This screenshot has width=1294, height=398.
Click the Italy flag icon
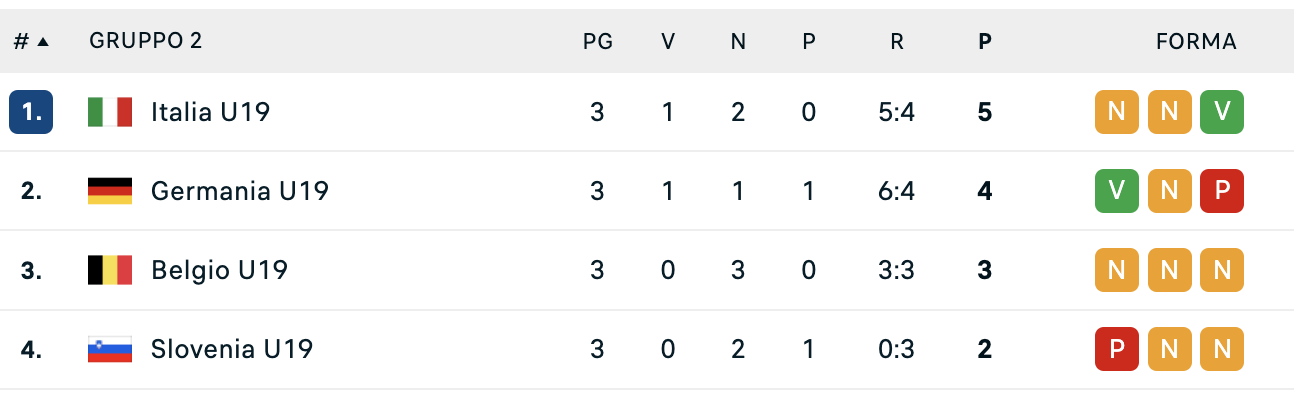(110, 112)
